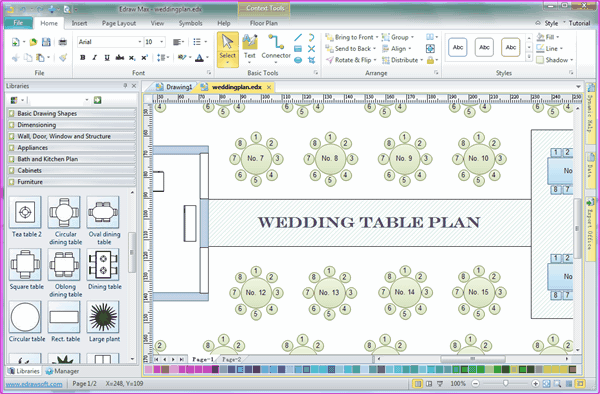This screenshot has width=600, height=394.
Task: Click the zoom in plus icon
Action: [535, 383]
